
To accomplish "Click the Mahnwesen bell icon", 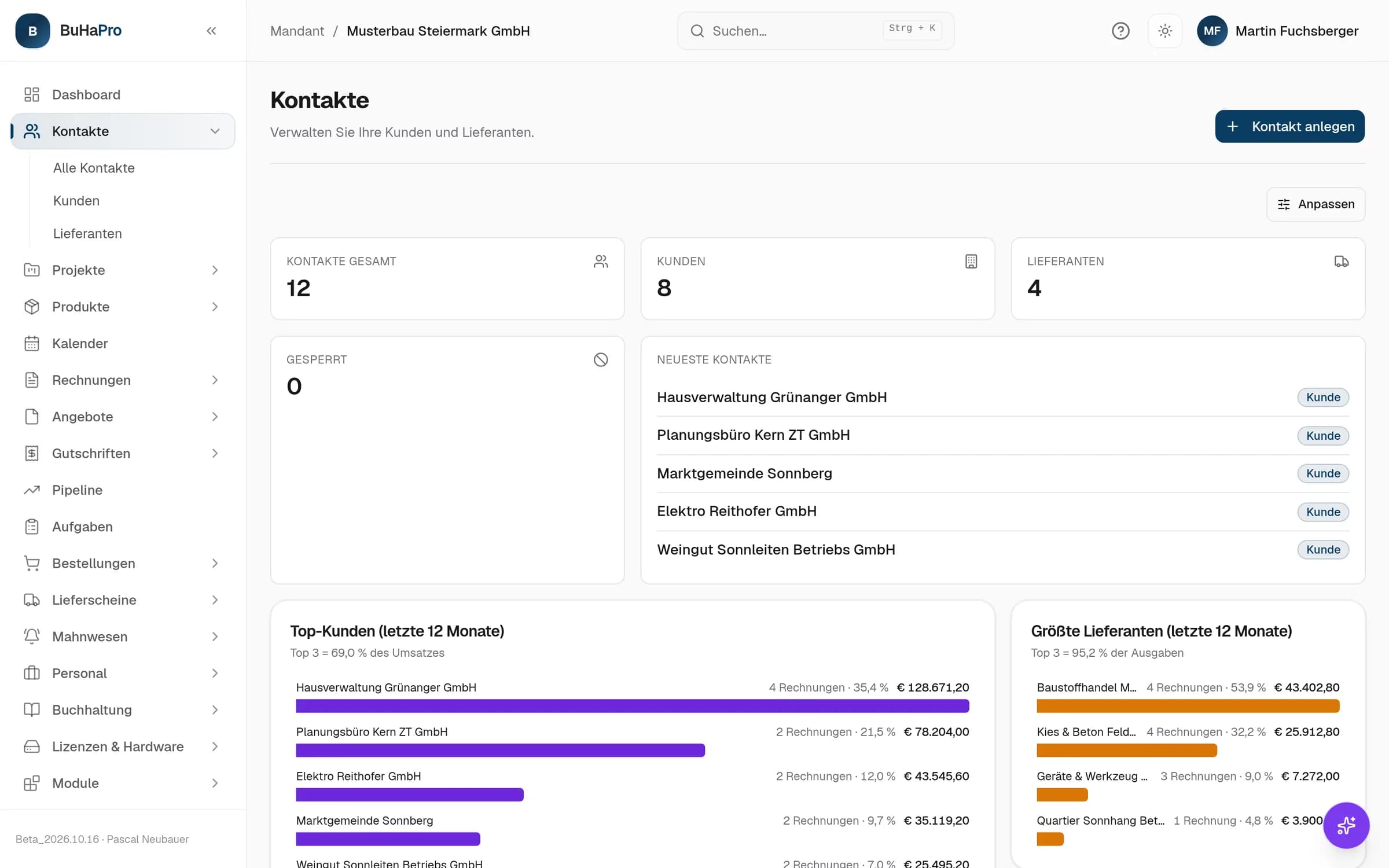I will (32, 637).
